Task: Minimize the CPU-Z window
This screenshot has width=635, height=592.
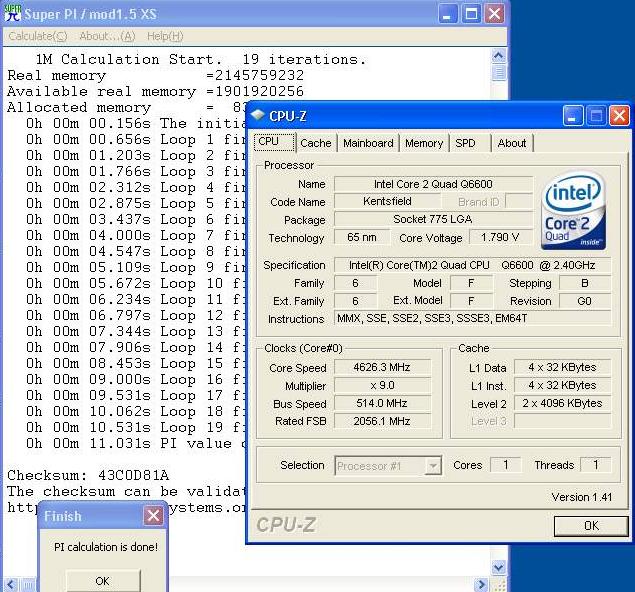Action: coord(573,116)
